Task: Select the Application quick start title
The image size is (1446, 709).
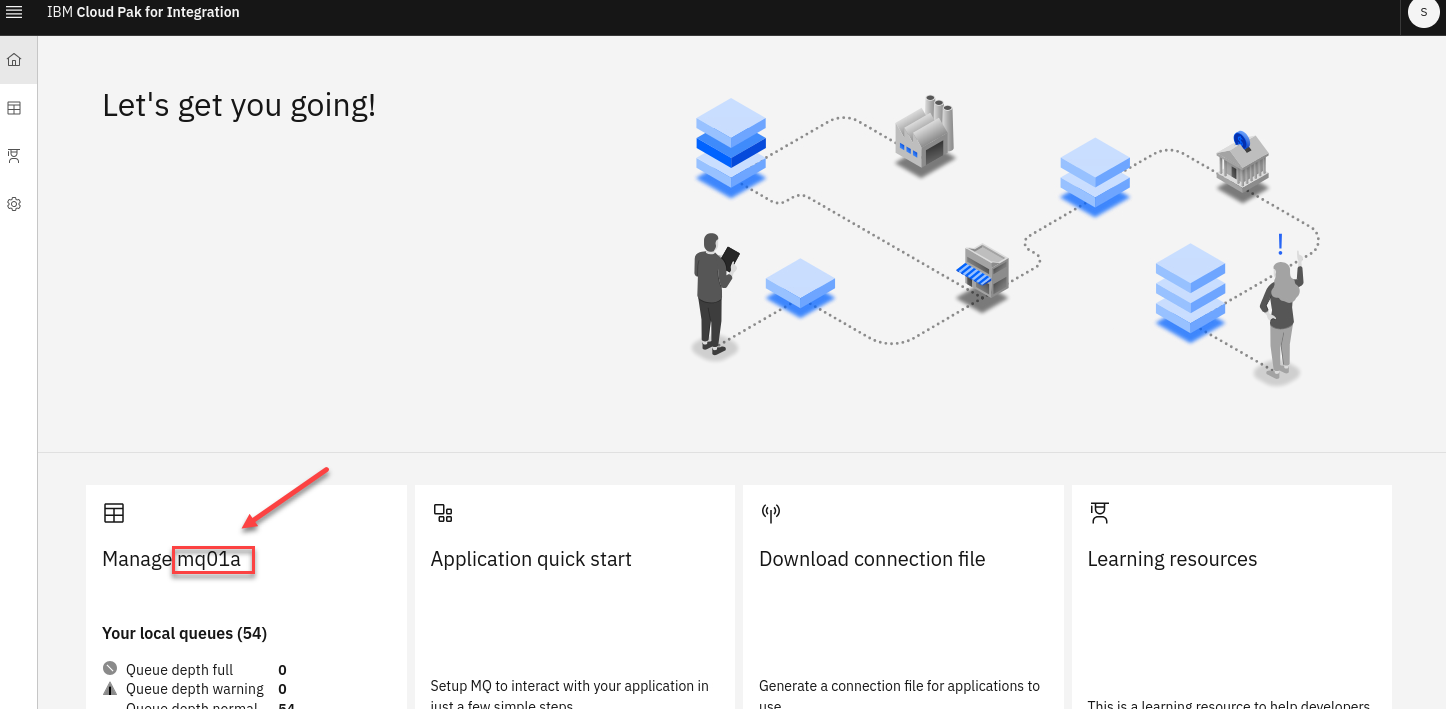Action: tap(531, 559)
